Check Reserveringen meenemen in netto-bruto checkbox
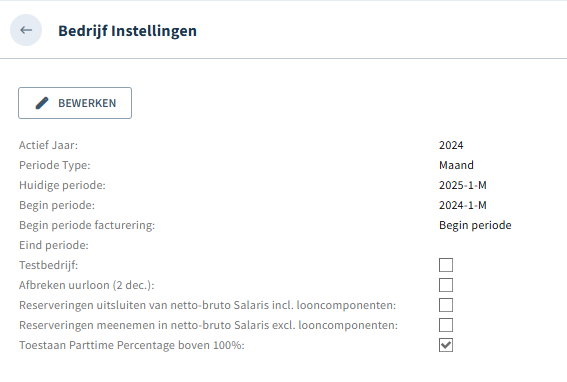Image resolution: width=567 pixels, height=382 pixels. 446,325
